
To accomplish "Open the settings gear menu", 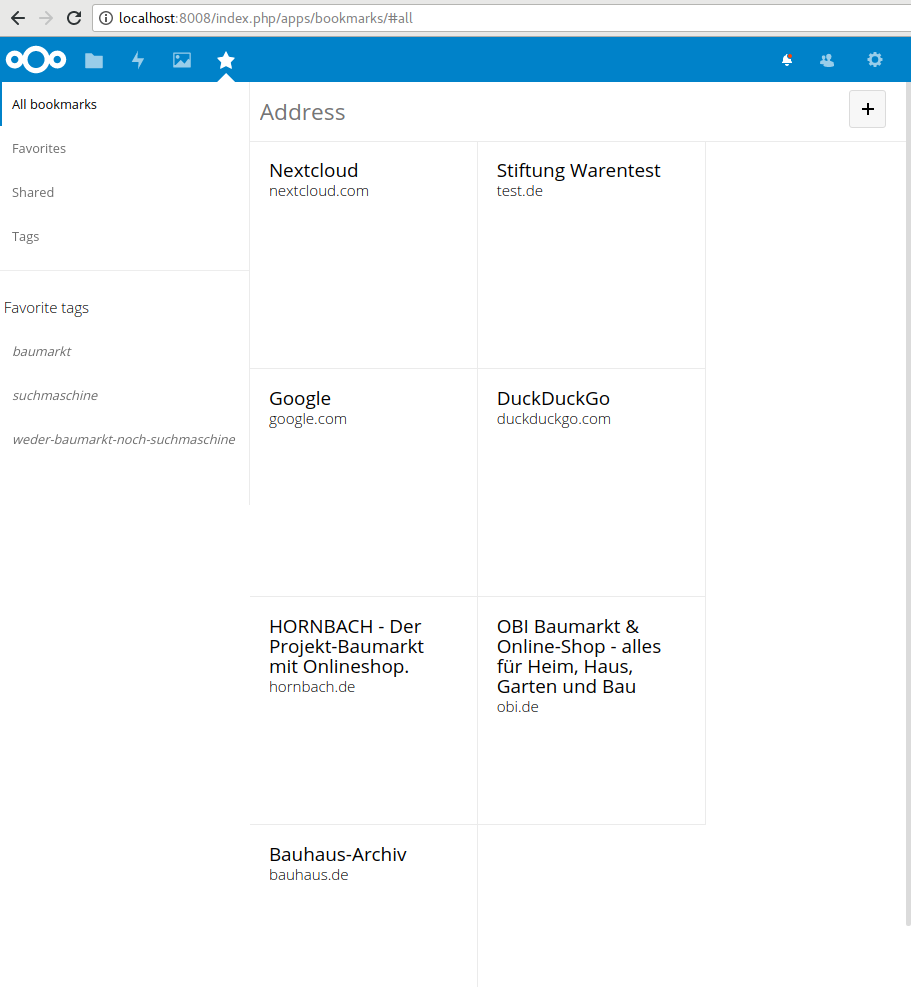I will pos(874,60).
